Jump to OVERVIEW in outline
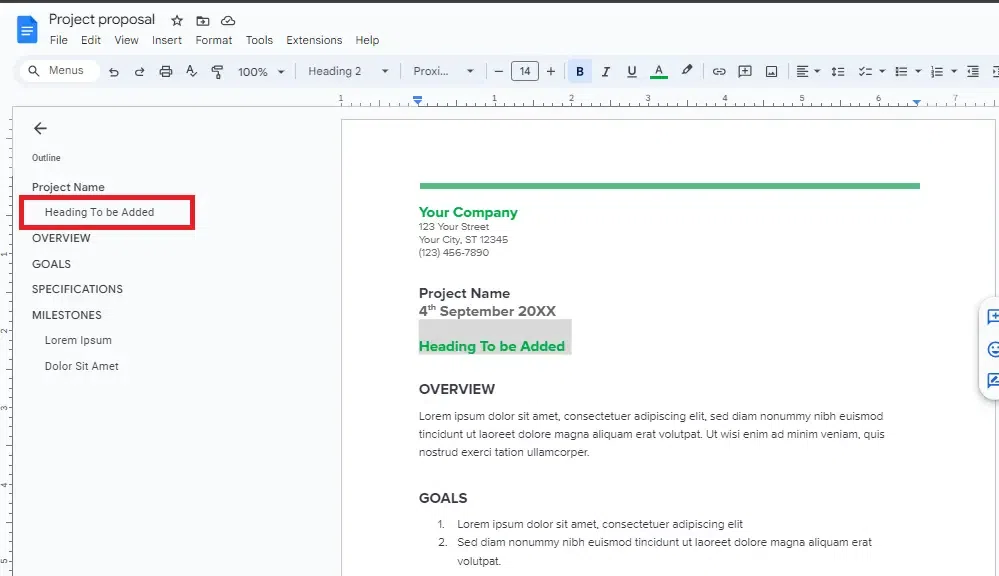999x576 pixels. 61,238
